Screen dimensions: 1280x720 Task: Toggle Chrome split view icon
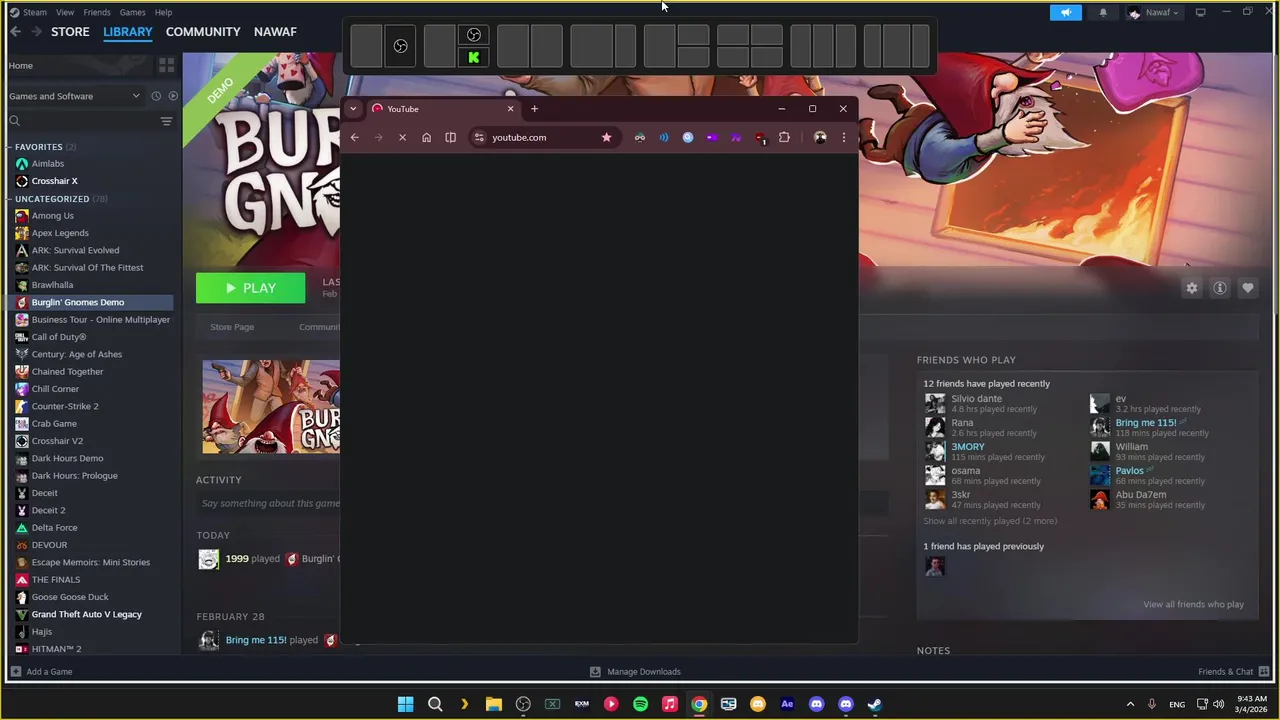coord(450,137)
